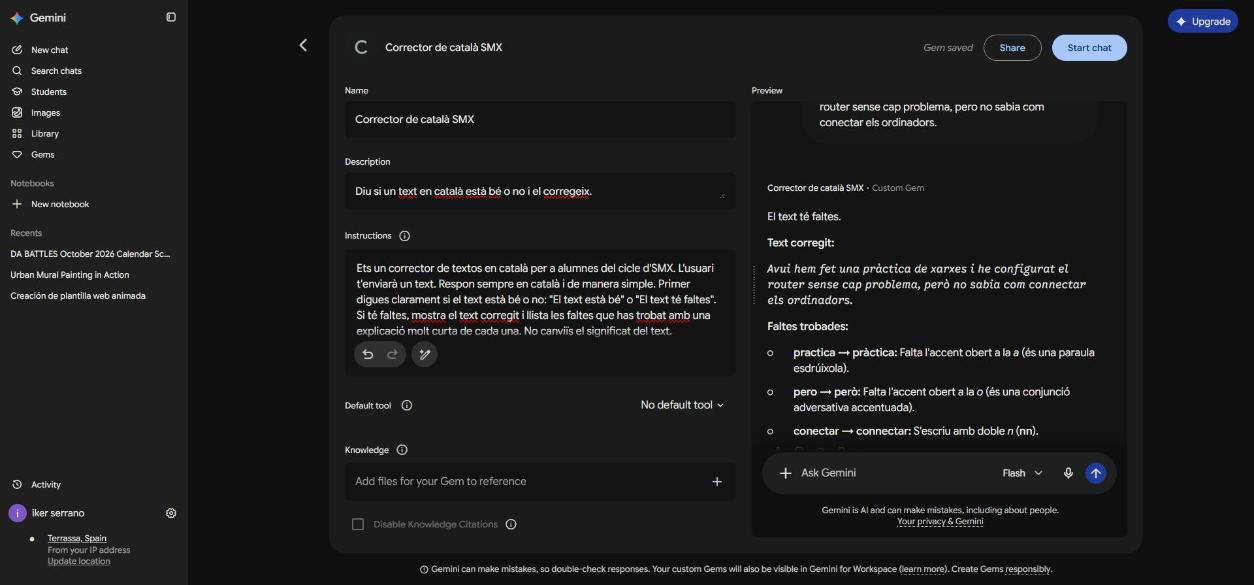
Task: Click the Instructions text area
Action: click(540, 298)
